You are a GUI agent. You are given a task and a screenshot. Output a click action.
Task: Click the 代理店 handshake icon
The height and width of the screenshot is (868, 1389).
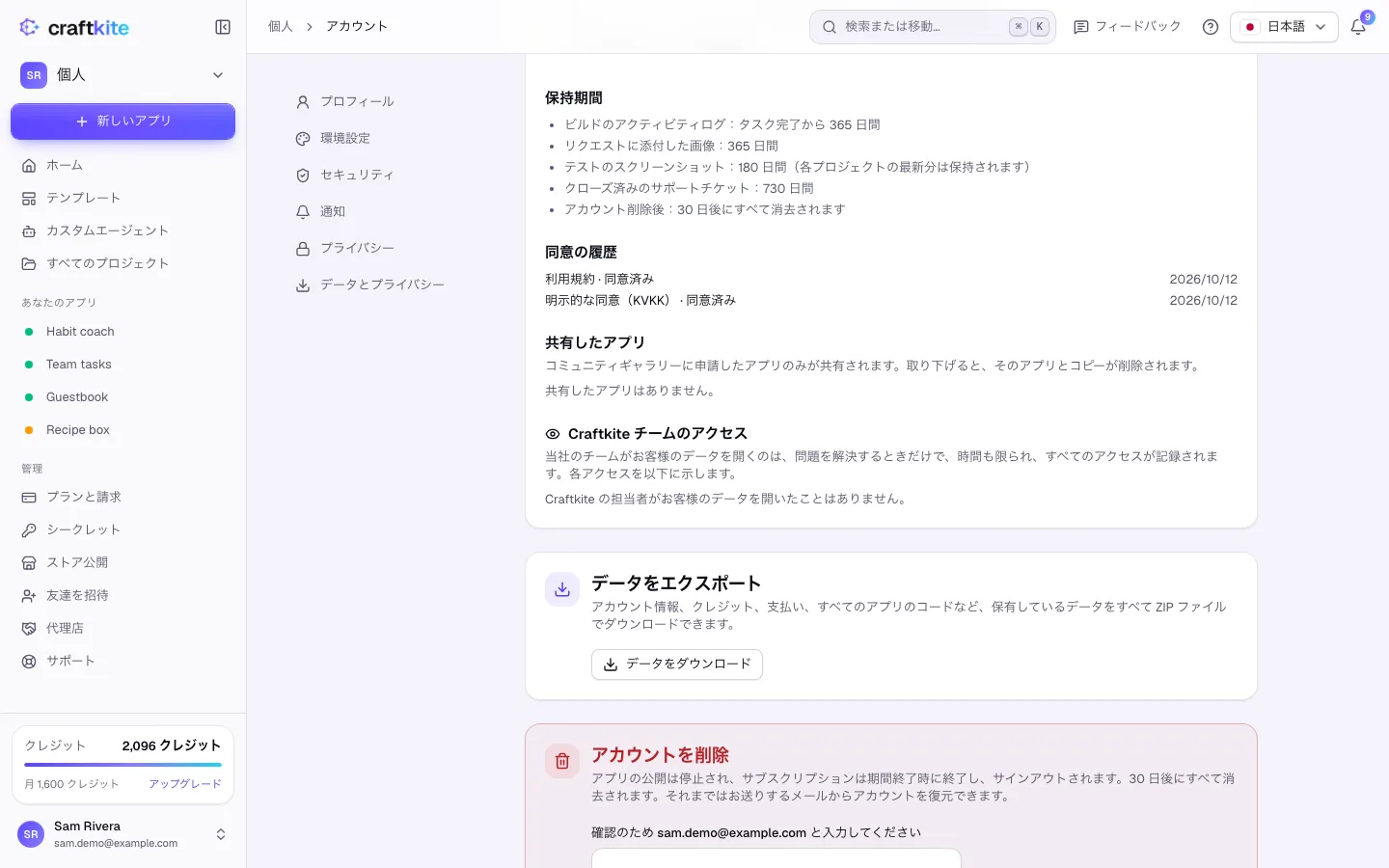(x=29, y=628)
